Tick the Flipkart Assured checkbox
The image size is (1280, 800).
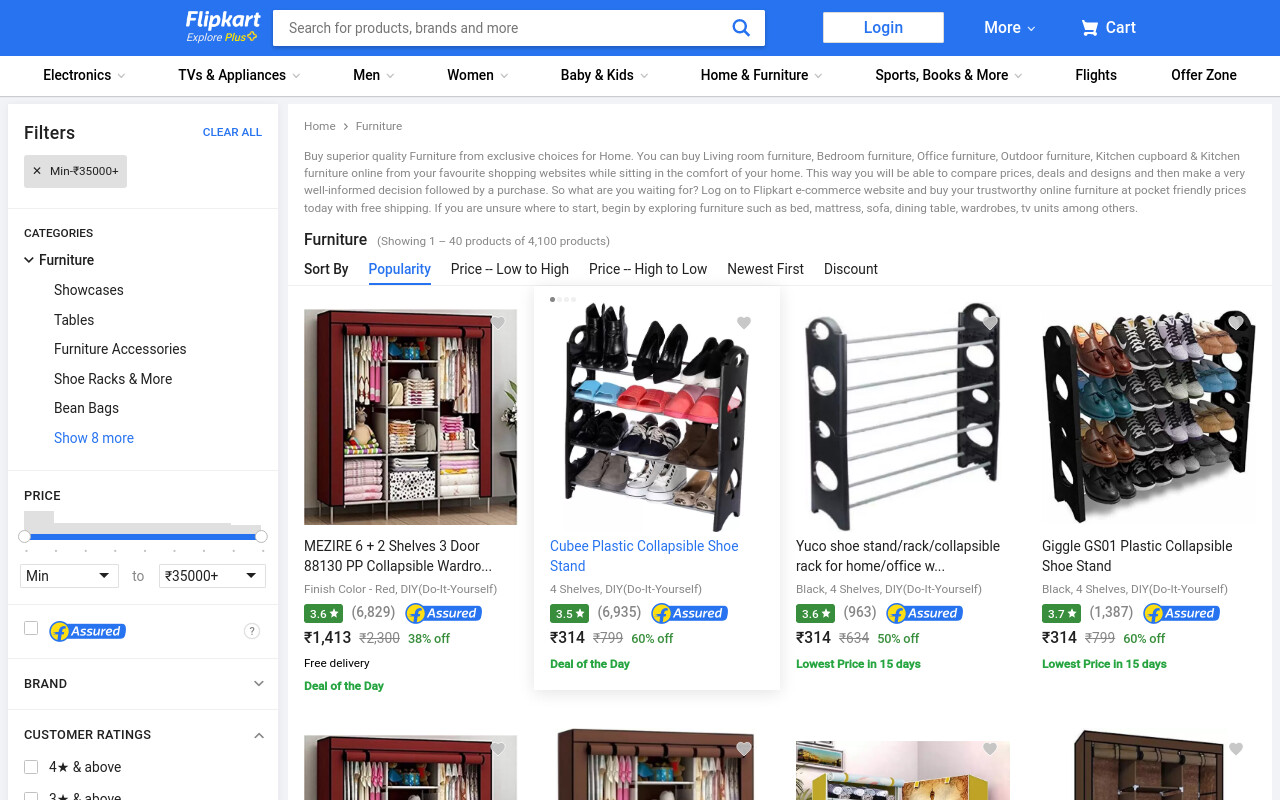[x=31, y=628]
